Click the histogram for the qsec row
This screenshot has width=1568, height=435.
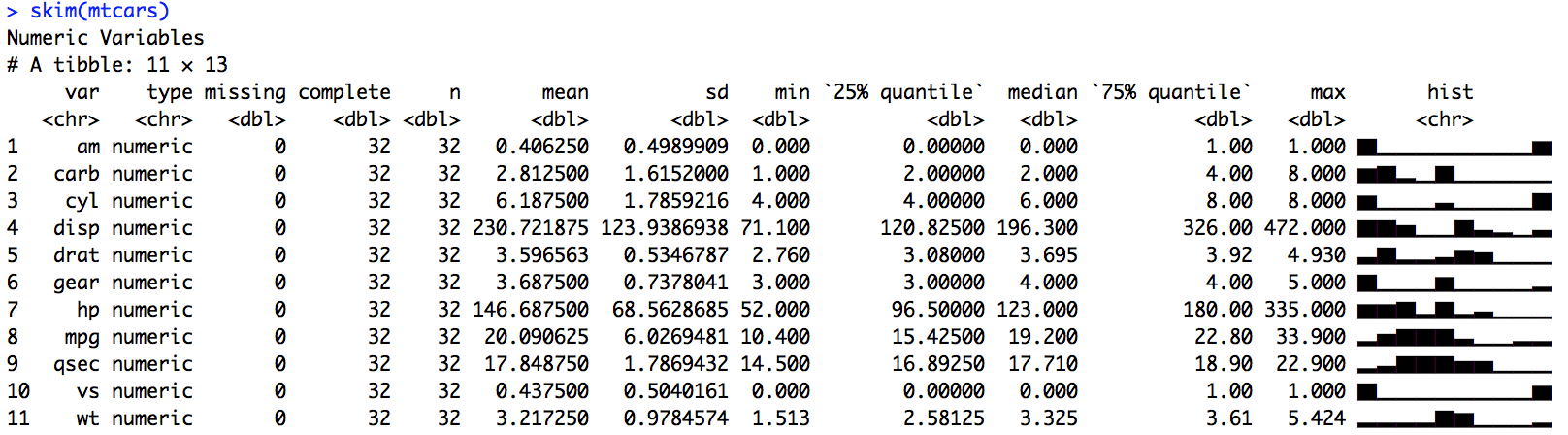pyautogui.click(x=1454, y=365)
